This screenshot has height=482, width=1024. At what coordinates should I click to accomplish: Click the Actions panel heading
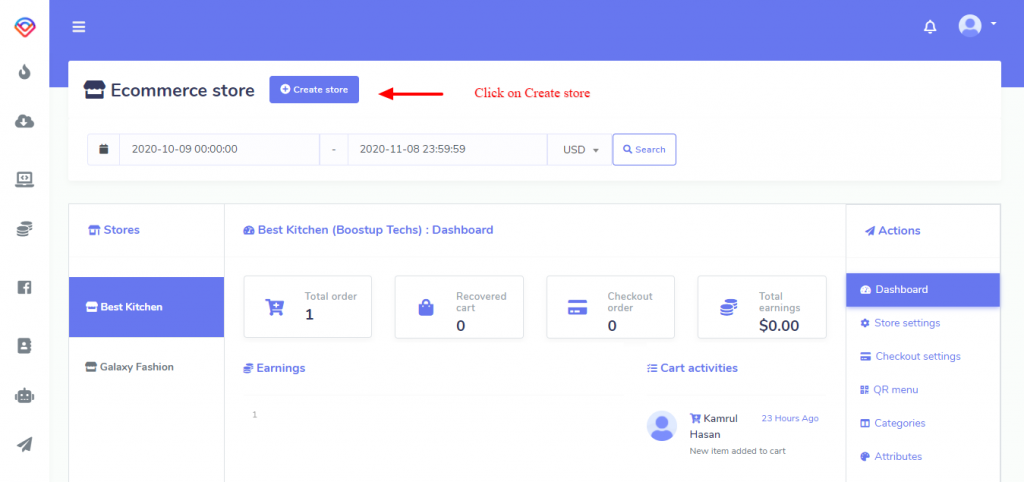pos(893,231)
